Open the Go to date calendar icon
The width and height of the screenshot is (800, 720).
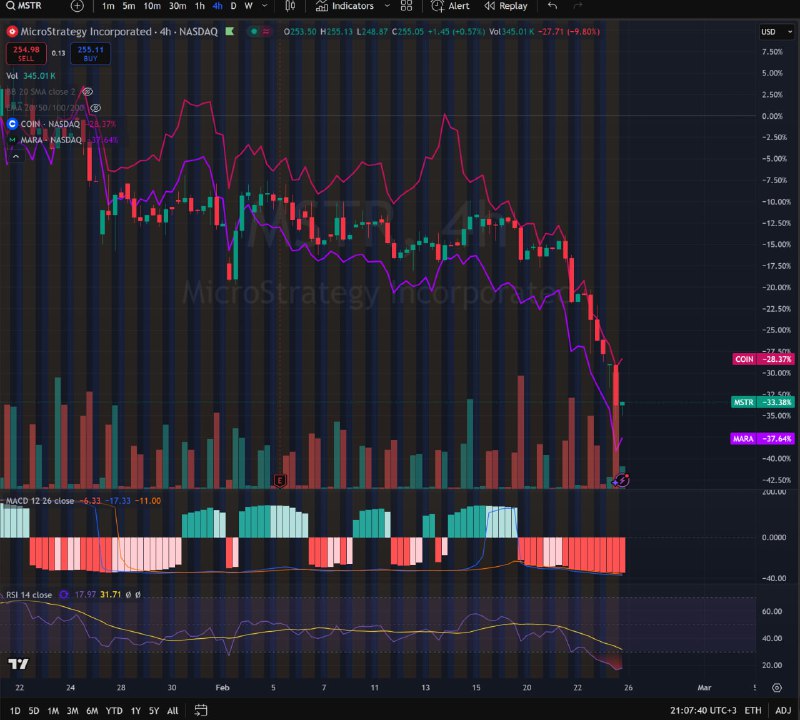[x=201, y=711]
